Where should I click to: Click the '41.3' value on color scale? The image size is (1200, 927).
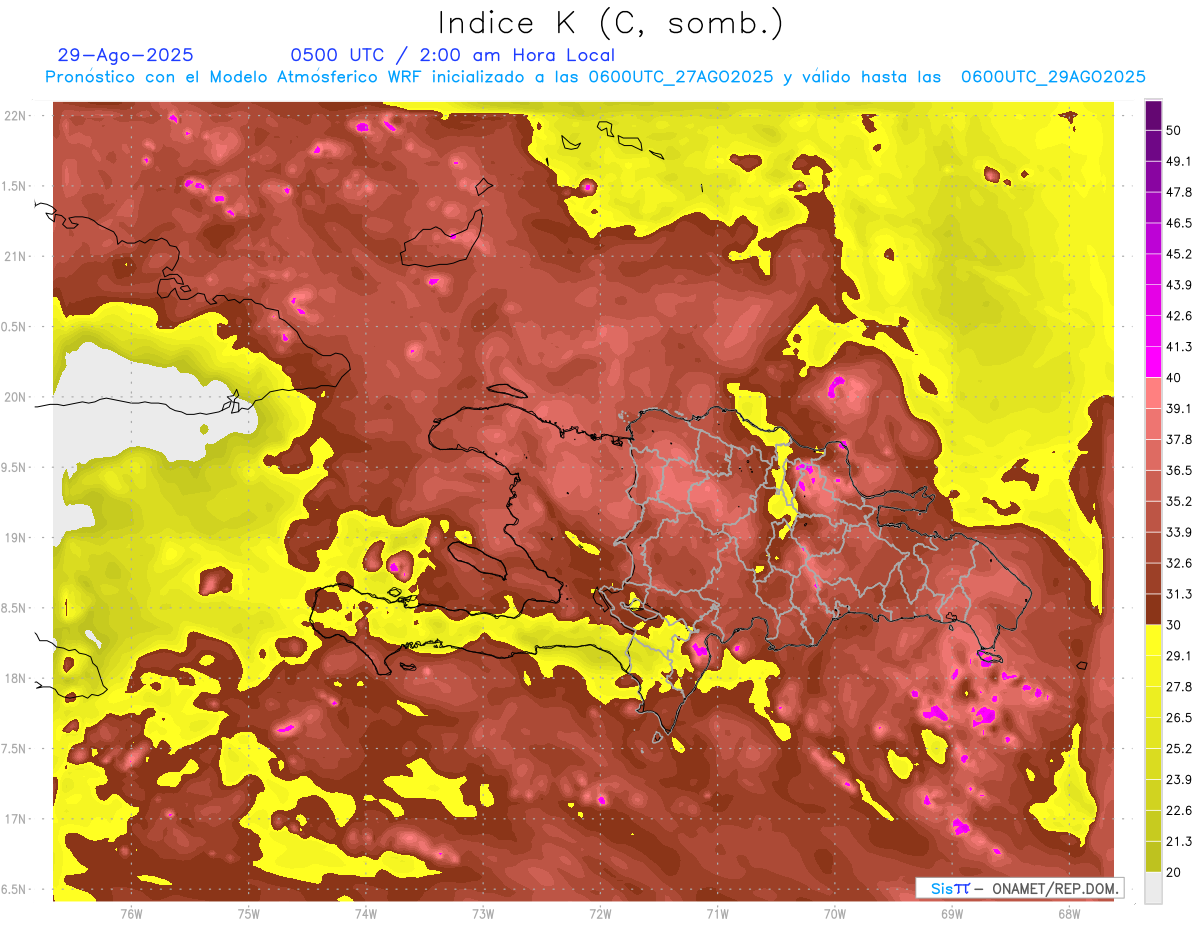[1178, 347]
